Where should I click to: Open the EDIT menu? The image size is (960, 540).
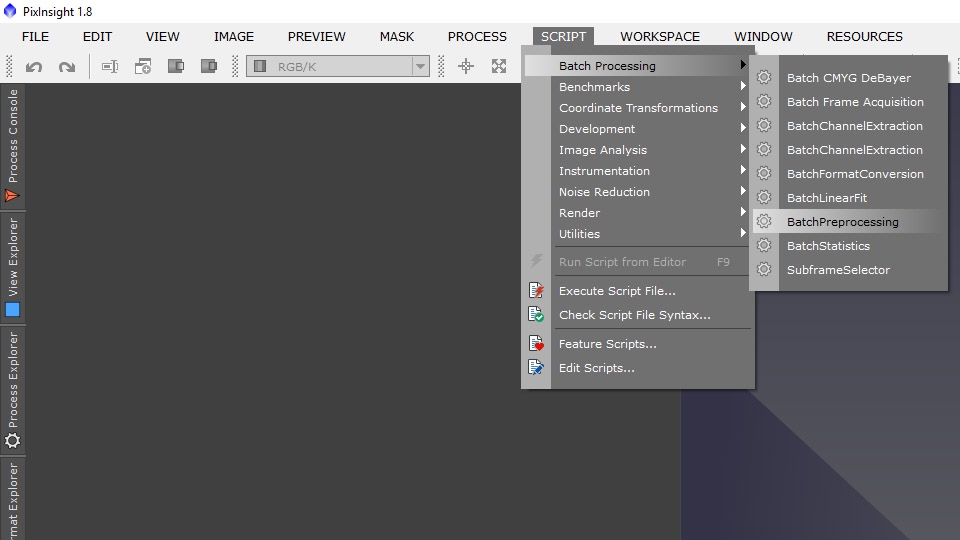coord(97,37)
